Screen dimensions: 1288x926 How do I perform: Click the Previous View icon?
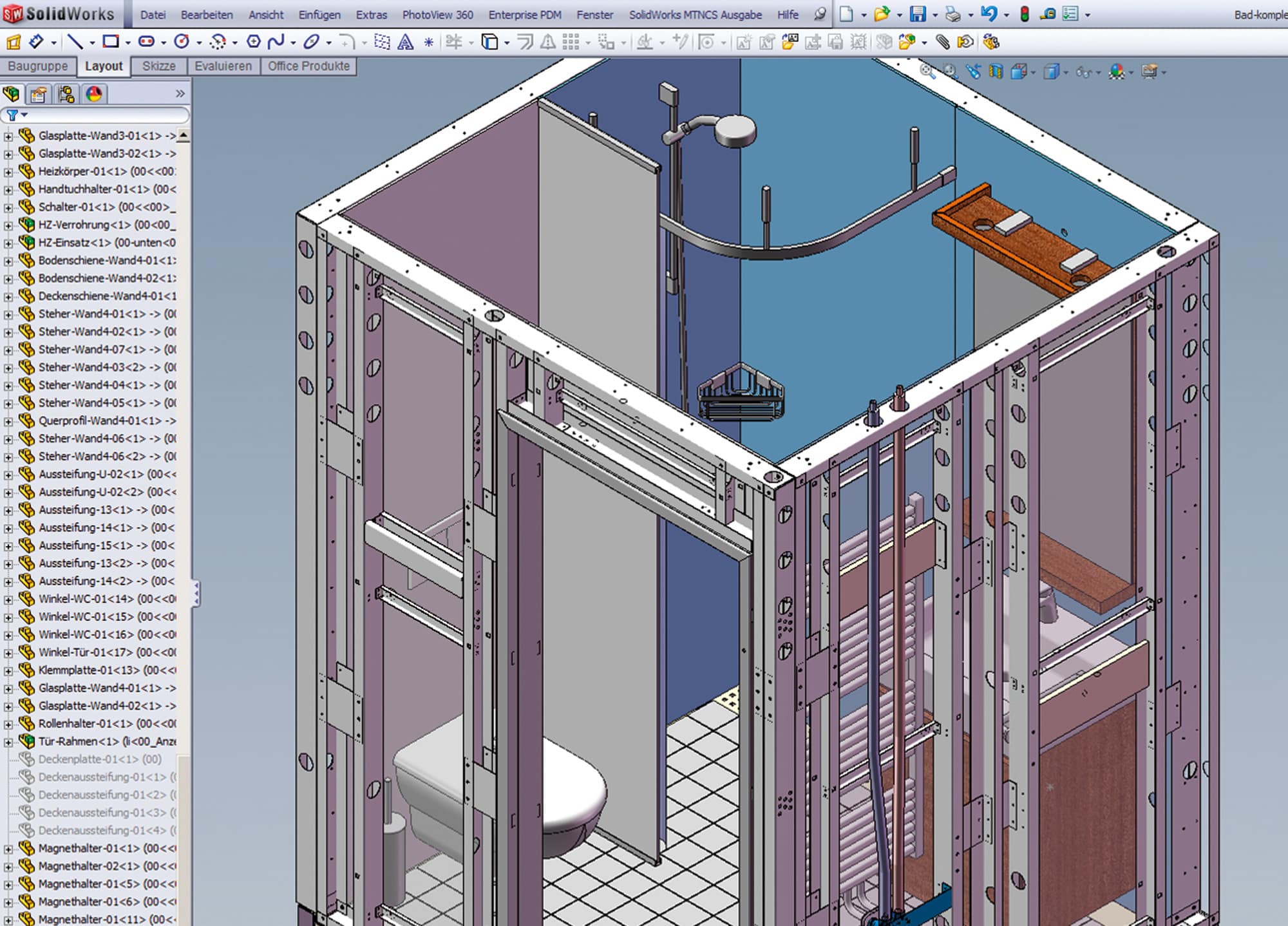pyautogui.click(x=973, y=71)
